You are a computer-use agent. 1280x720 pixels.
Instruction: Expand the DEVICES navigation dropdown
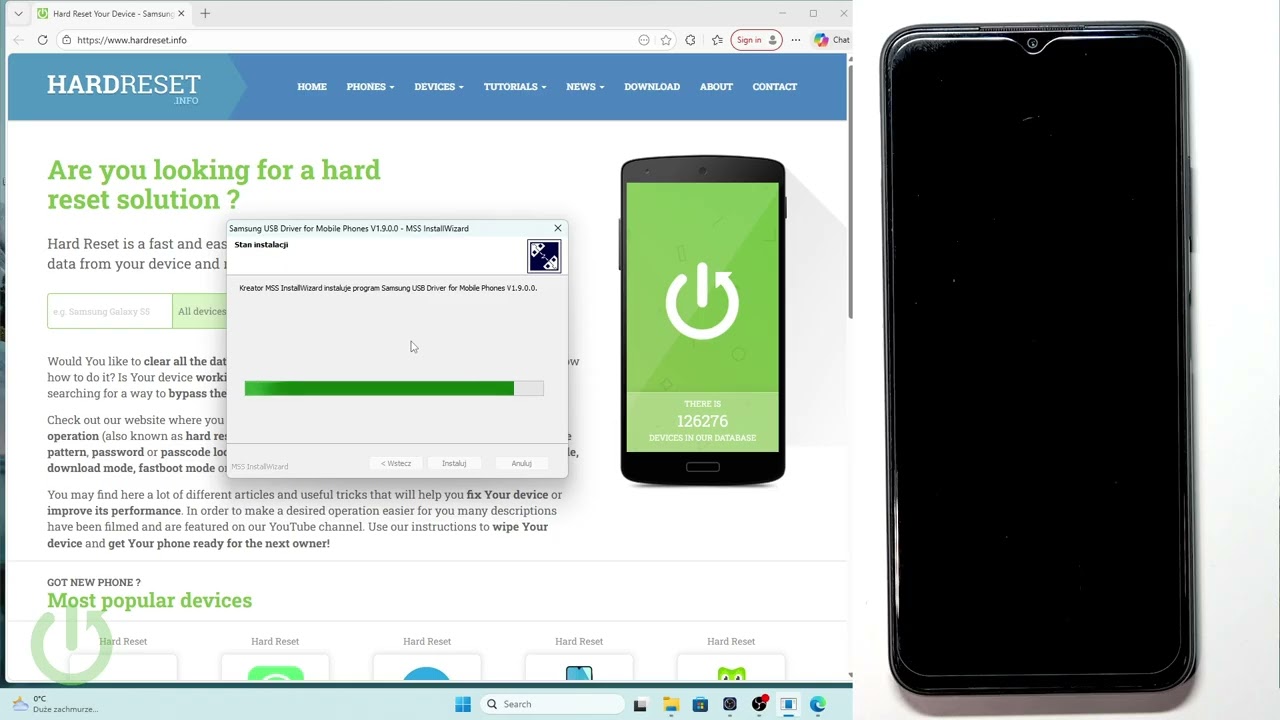[x=439, y=87]
